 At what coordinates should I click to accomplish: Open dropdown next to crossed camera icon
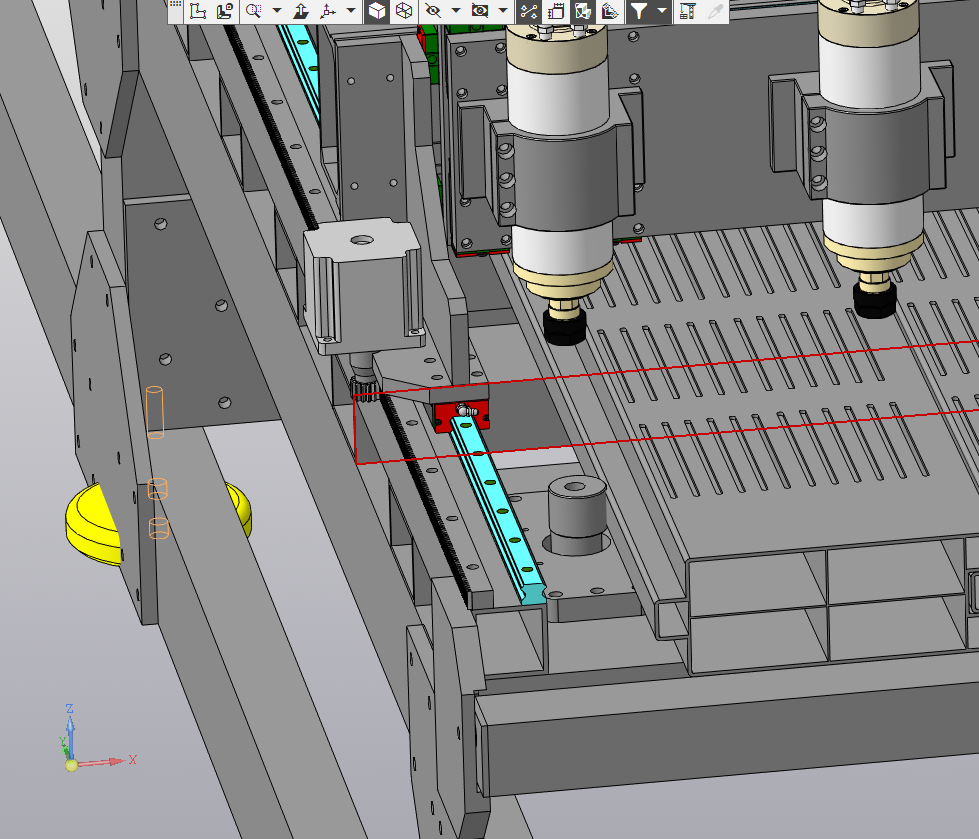coord(503,11)
